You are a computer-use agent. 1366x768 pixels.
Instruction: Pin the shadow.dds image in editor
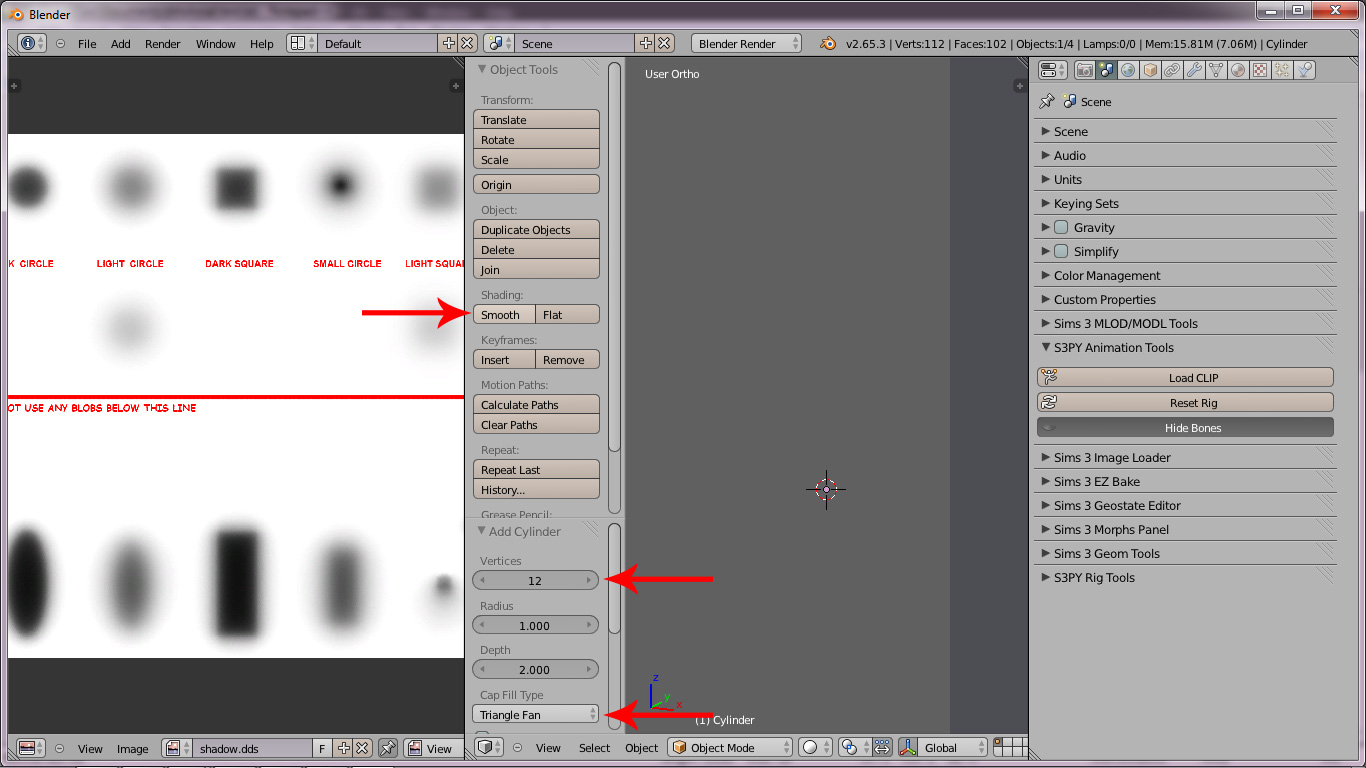[x=388, y=748]
